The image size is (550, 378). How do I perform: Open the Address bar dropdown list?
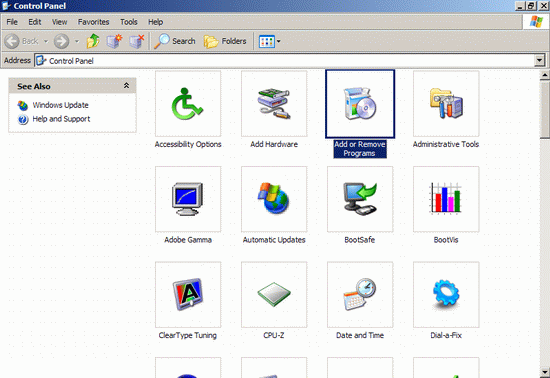tap(539, 60)
